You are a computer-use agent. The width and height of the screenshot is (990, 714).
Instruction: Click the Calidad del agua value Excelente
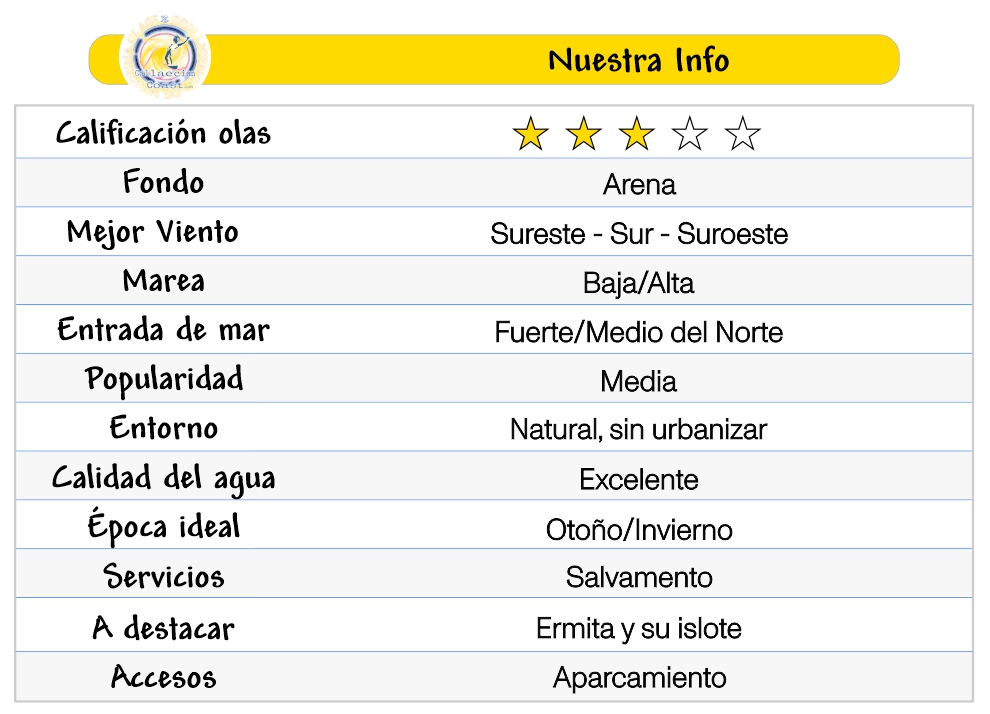638,479
